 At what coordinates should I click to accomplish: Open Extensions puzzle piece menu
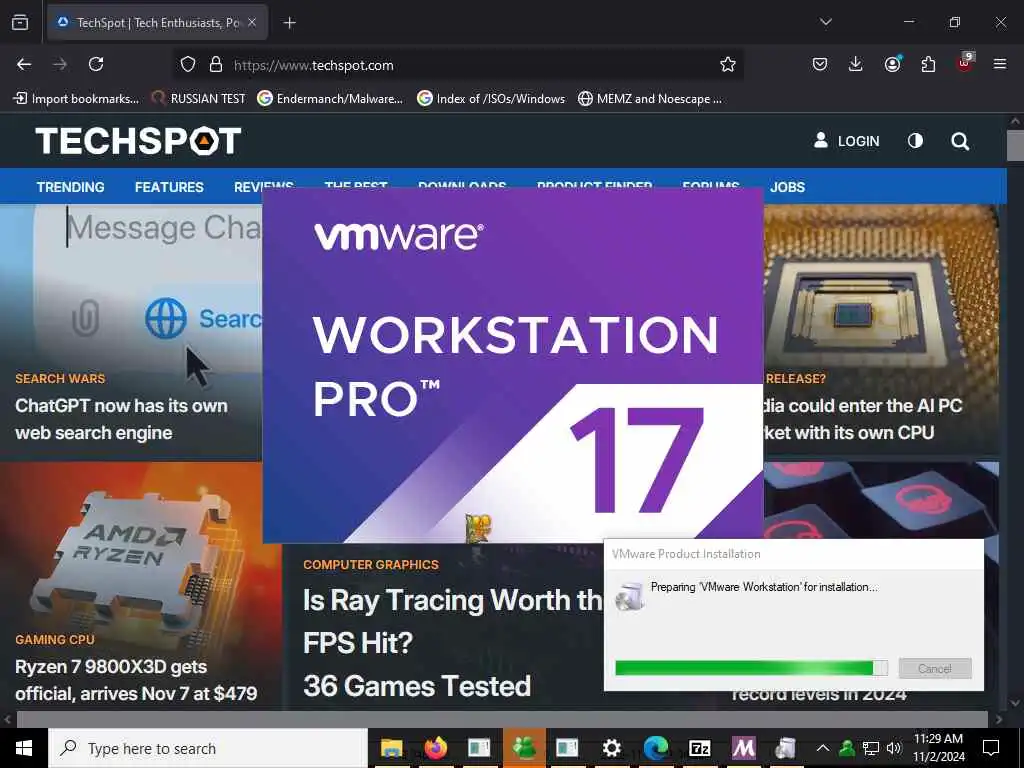tap(928, 65)
